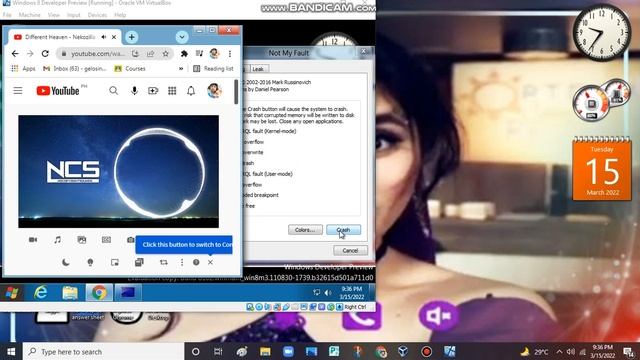Open the Reading list button
Image resolution: width=640 pixels, height=360 pixels.
[x=213, y=69]
